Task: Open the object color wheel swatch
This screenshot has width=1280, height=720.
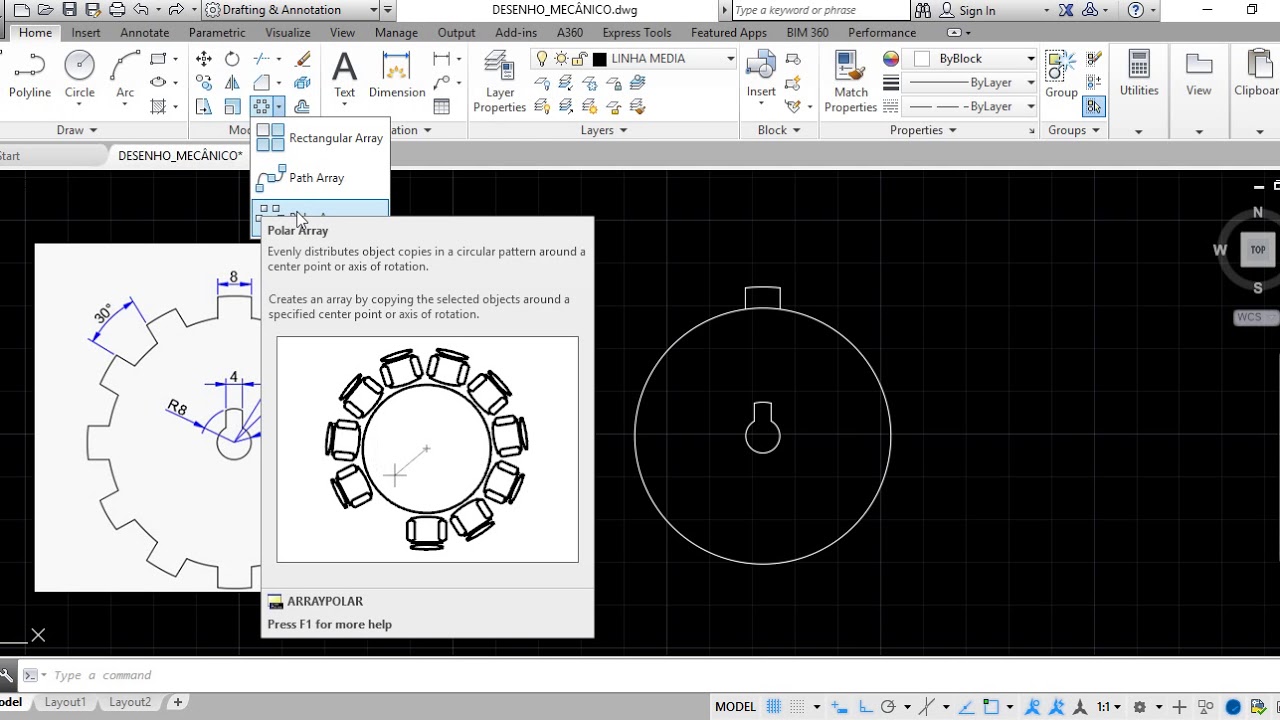Action: tap(891, 59)
